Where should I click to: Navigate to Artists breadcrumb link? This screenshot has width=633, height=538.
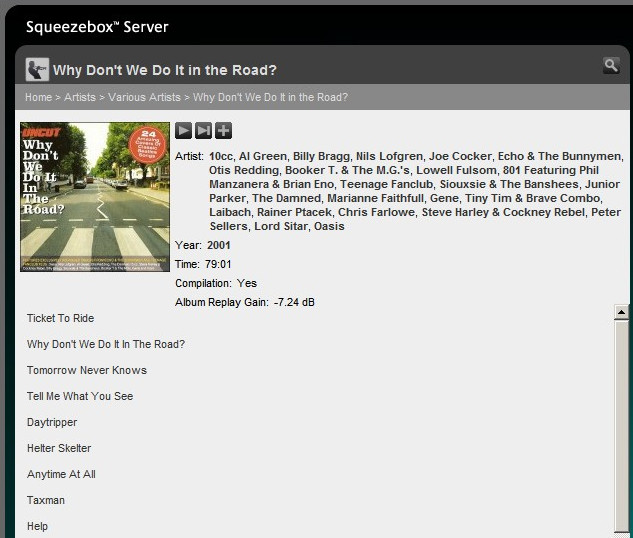pyautogui.click(x=80, y=97)
